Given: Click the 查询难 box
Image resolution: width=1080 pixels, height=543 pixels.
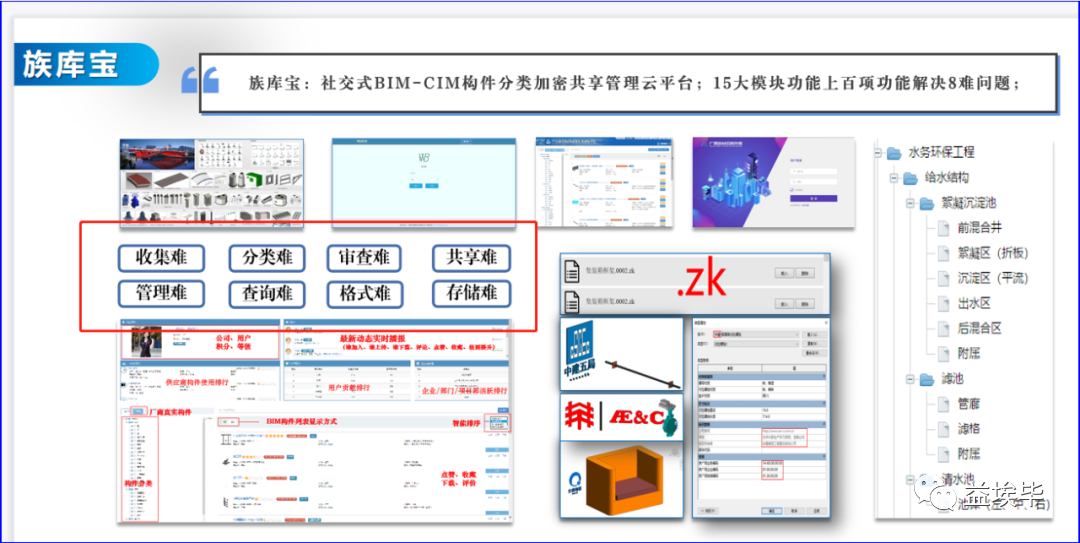Looking at the screenshot, I should pos(267,294).
